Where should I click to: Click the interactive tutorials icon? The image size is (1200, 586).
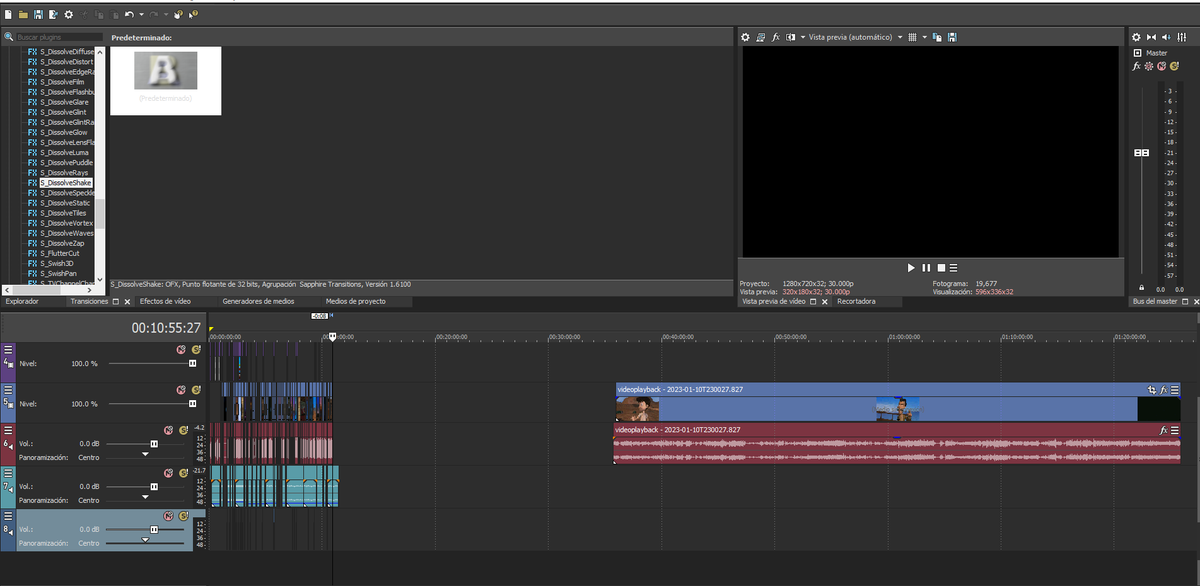click(178, 15)
